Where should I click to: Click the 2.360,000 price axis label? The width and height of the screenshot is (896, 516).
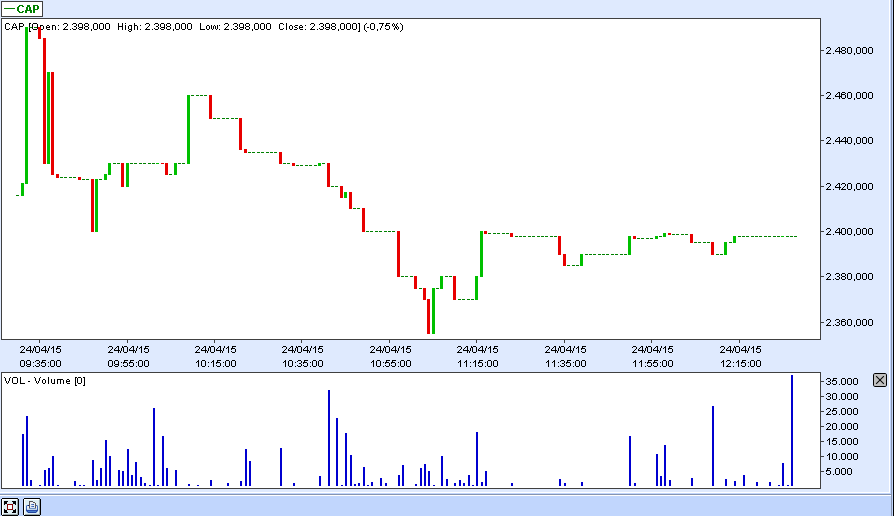coord(850,322)
